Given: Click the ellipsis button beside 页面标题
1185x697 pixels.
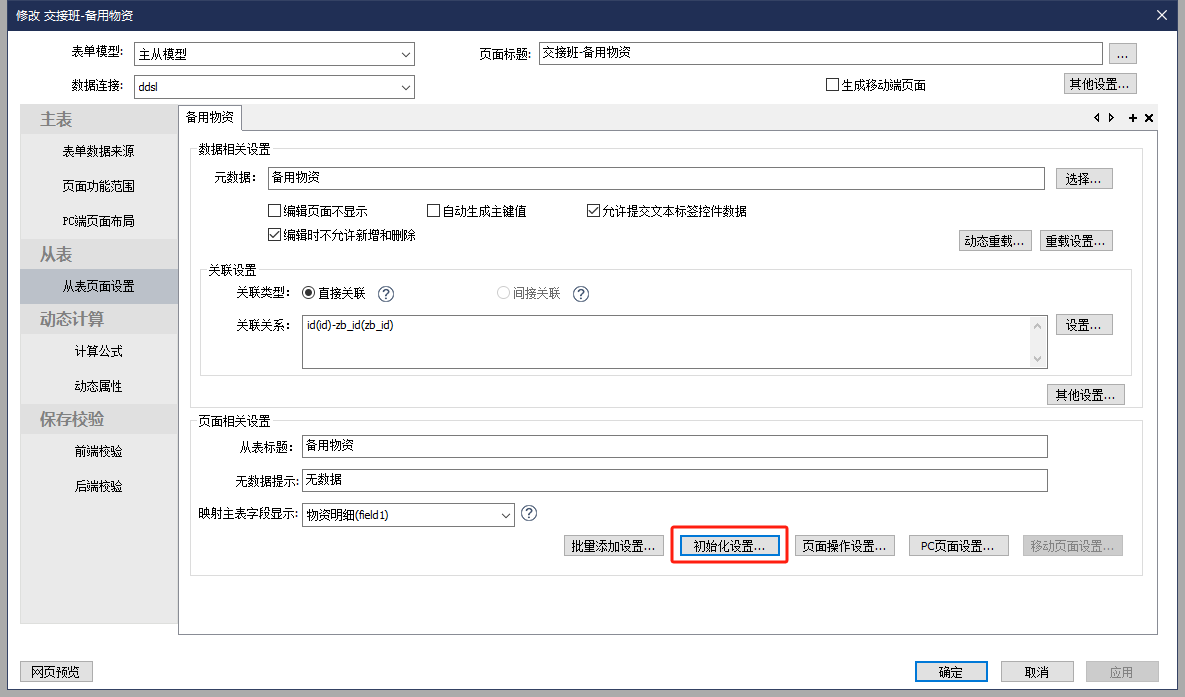Looking at the screenshot, I should (1123, 54).
